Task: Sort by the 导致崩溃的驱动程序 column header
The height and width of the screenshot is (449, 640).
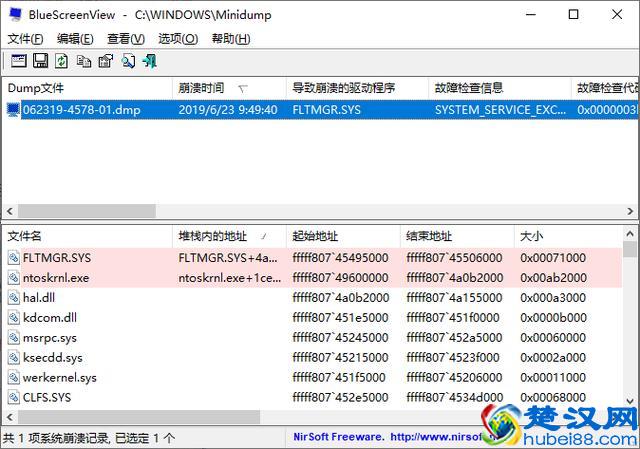Action: 358,88
